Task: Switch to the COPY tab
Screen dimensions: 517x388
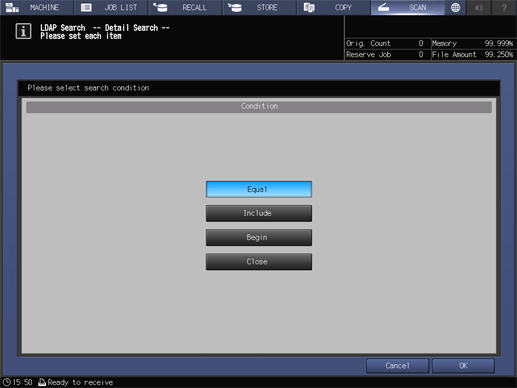Action: point(334,7)
